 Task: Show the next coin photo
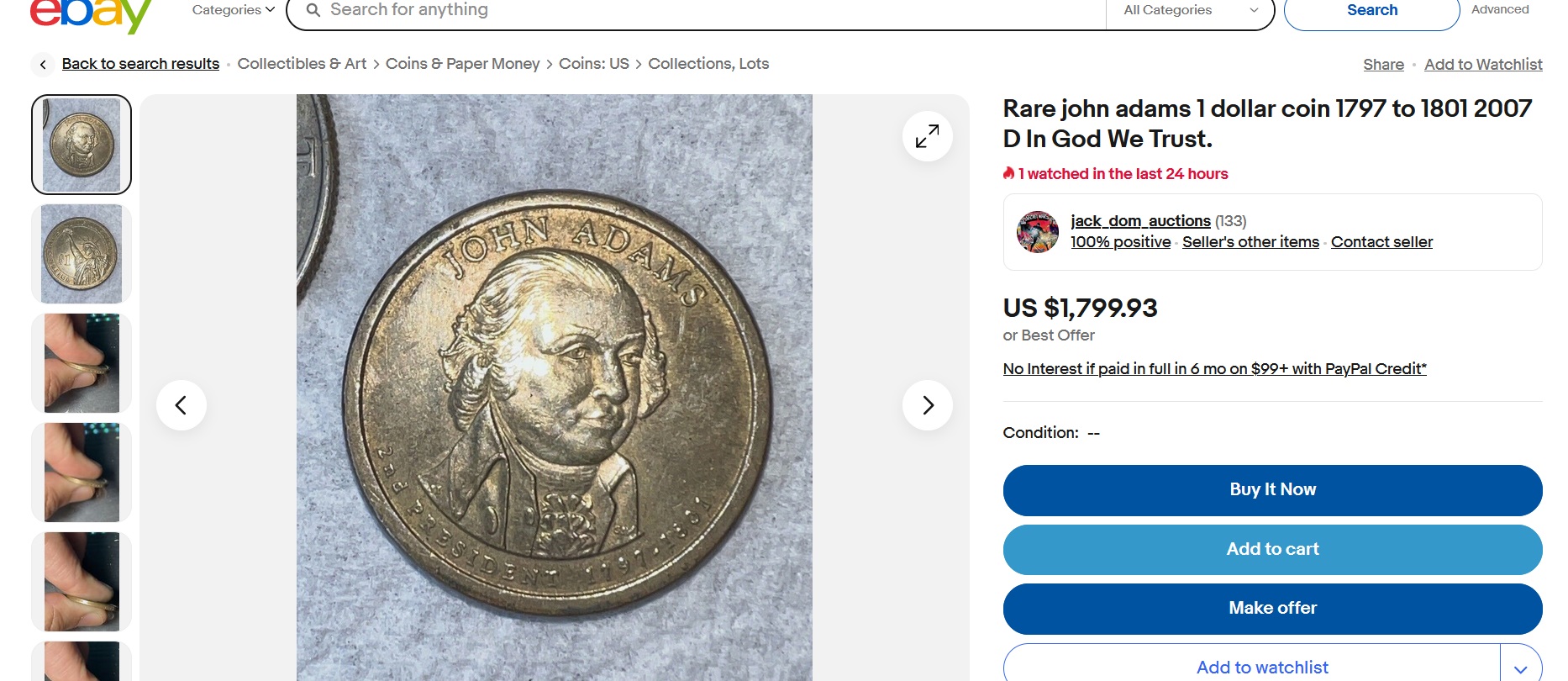click(x=927, y=405)
